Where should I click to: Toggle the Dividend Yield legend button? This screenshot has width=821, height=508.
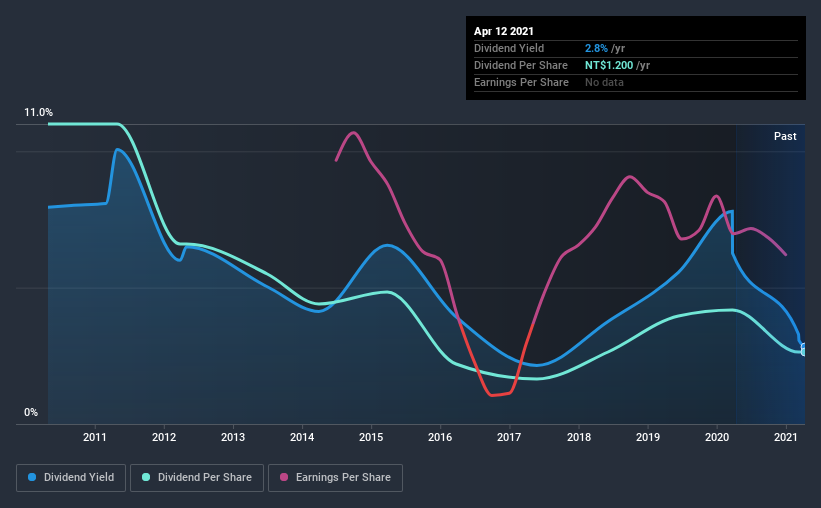pyautogui.click(x=71, y=478)
